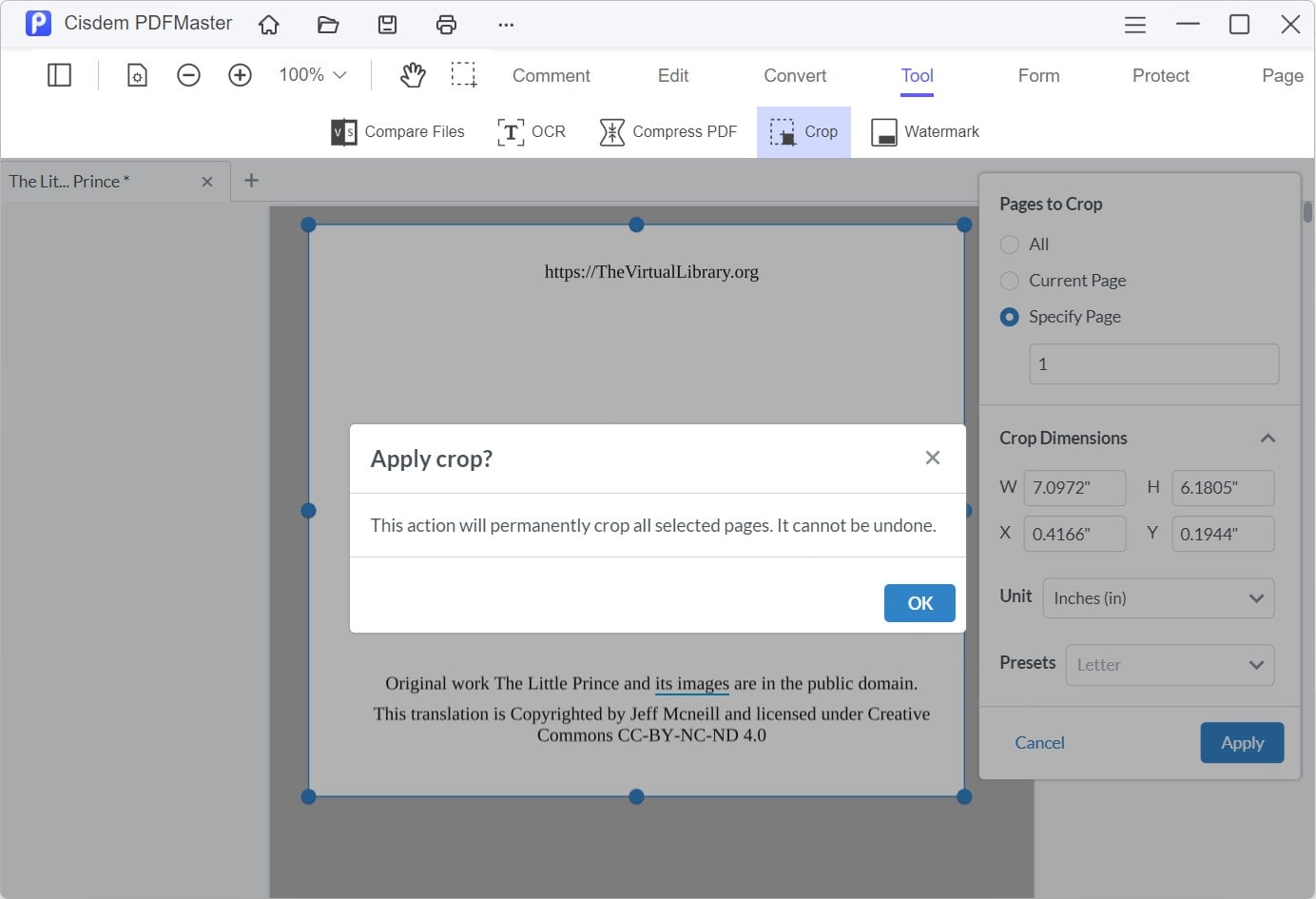The image size is (1316, 899).
Task: Confirm crop with the OK button
Action: pos(919,603)
